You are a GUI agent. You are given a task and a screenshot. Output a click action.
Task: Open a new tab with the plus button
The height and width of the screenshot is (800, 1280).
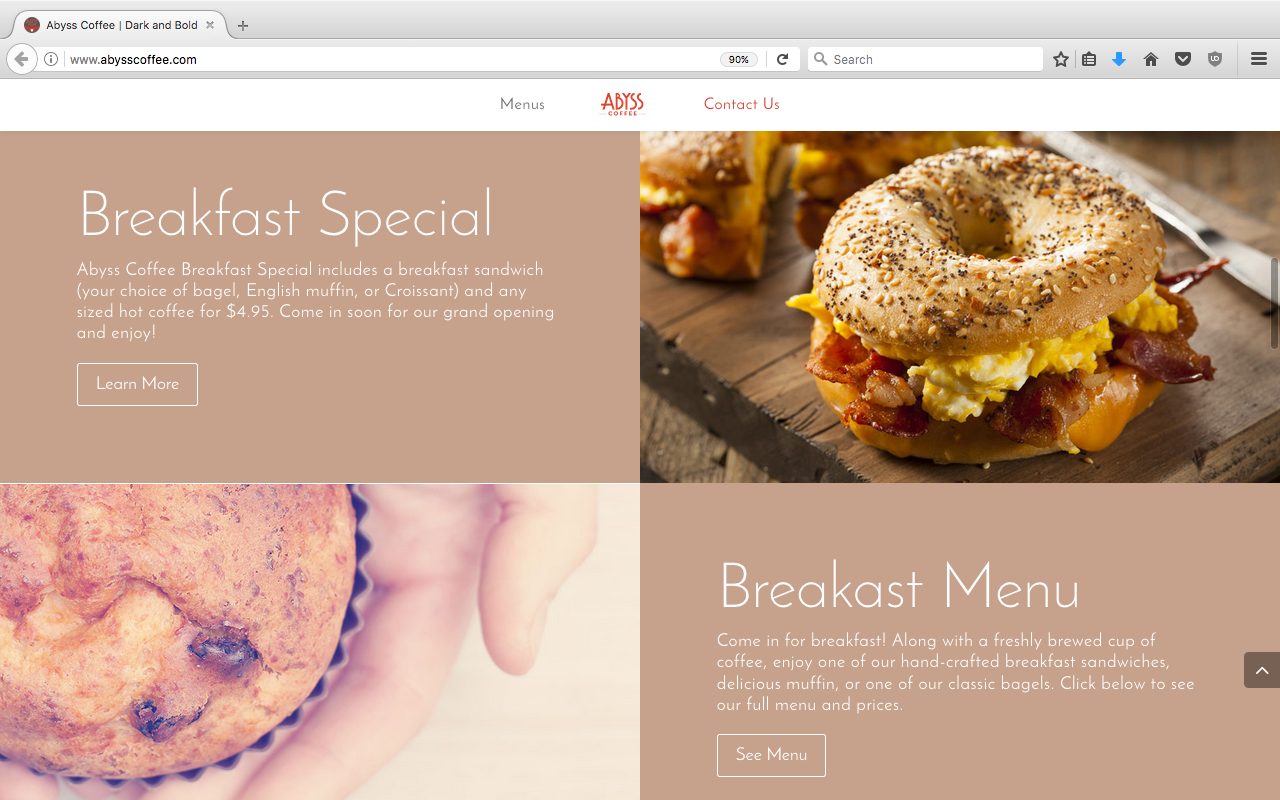(x=243, y=25)
